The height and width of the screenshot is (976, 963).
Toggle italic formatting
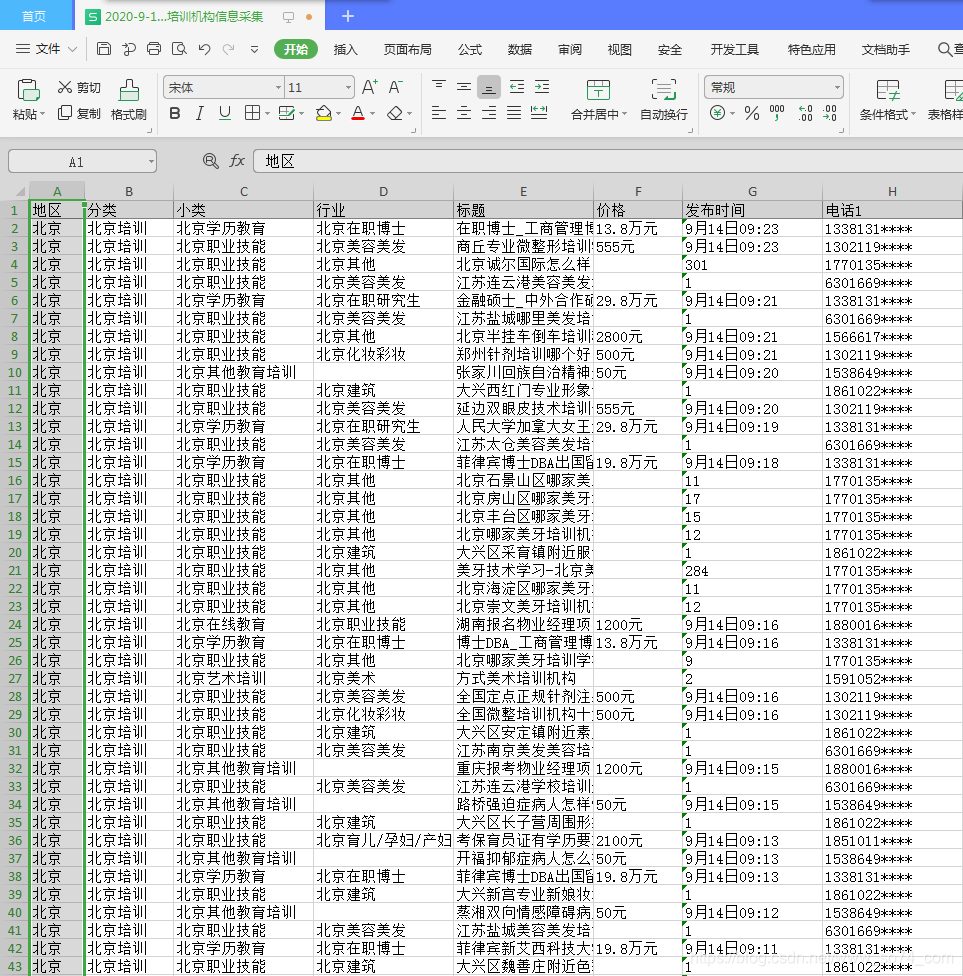(x=199, y=113)
